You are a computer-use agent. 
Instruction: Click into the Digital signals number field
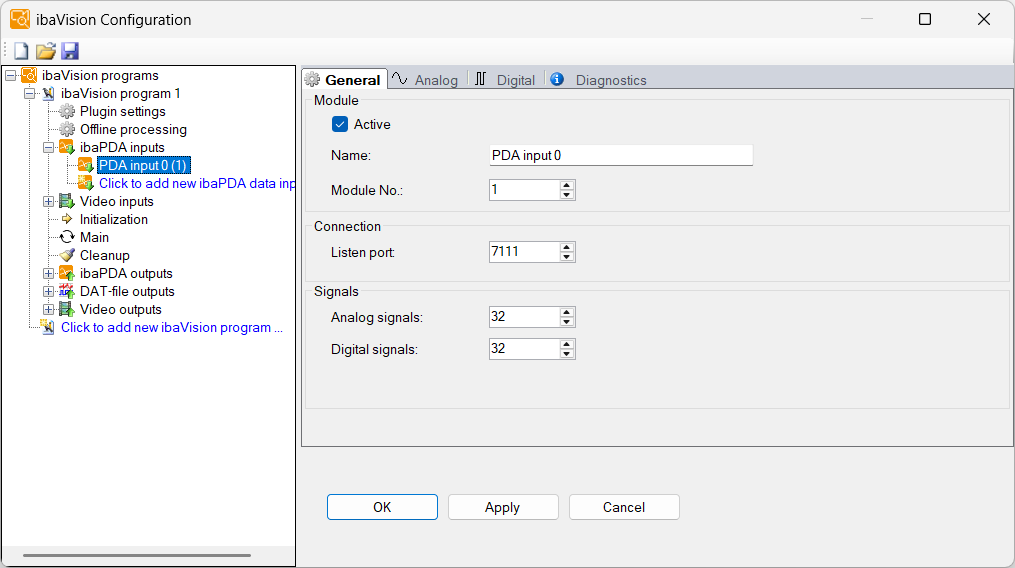[x=524, y=348]
